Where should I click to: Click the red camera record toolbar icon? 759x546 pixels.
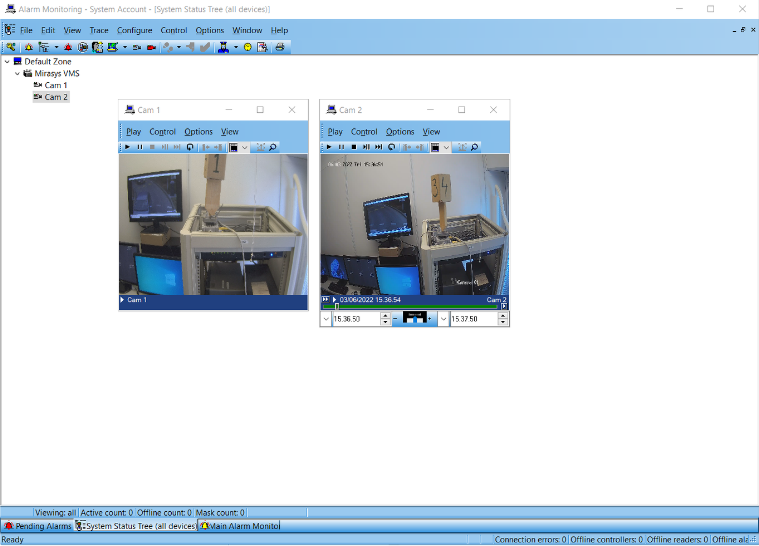point(152,47)
